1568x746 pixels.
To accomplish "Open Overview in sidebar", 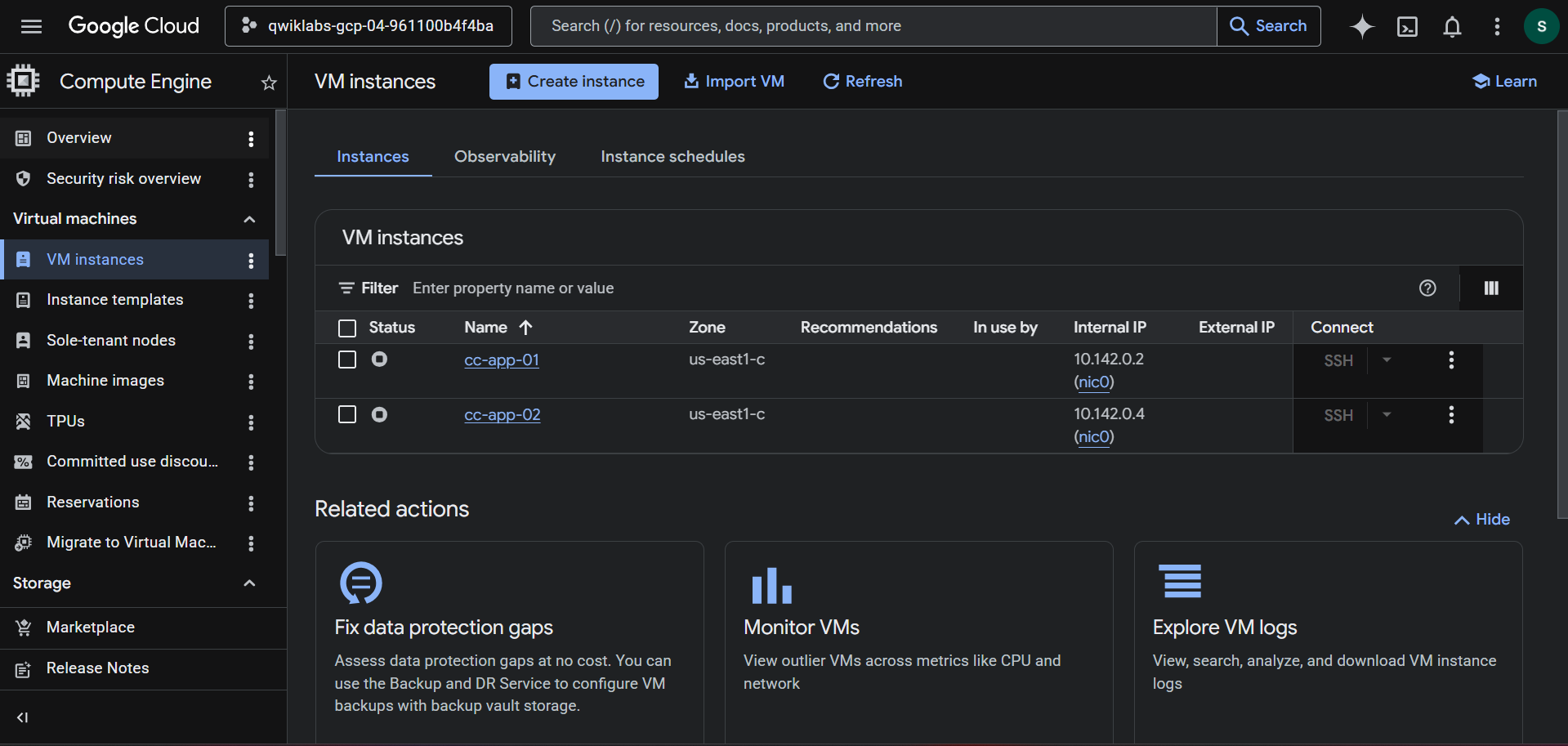I will (x=79, y=138).
